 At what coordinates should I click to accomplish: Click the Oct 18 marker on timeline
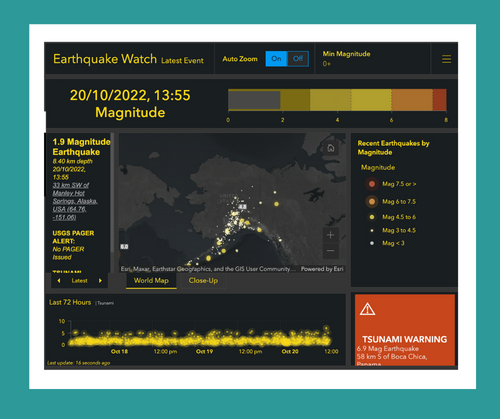[119, 351]
